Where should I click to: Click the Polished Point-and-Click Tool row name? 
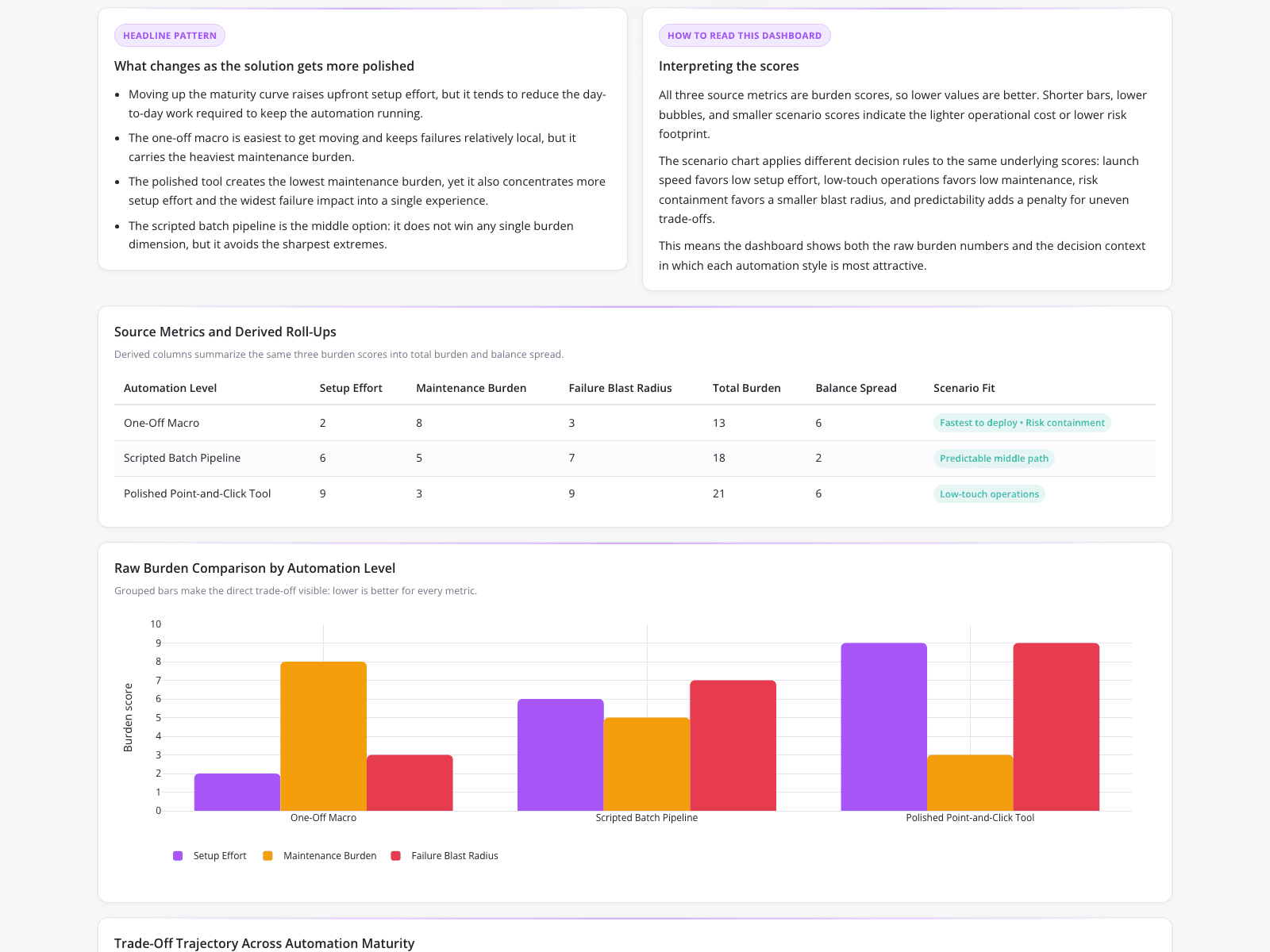[197, 493]
